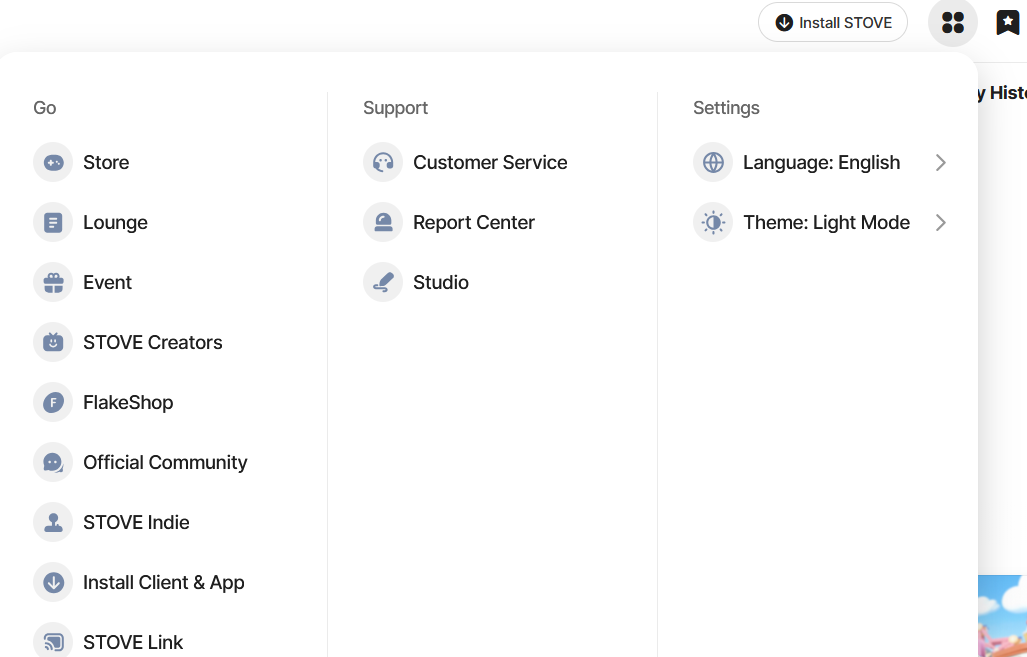Click the Customer Service headset icon

click(383, 162)
